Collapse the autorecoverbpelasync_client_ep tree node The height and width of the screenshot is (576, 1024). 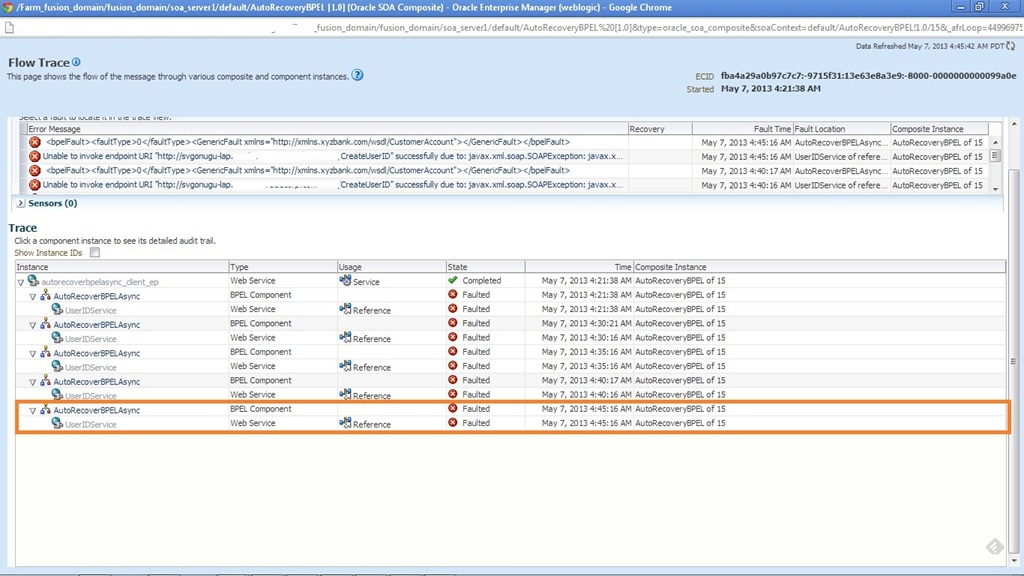(x=21, y=282)
